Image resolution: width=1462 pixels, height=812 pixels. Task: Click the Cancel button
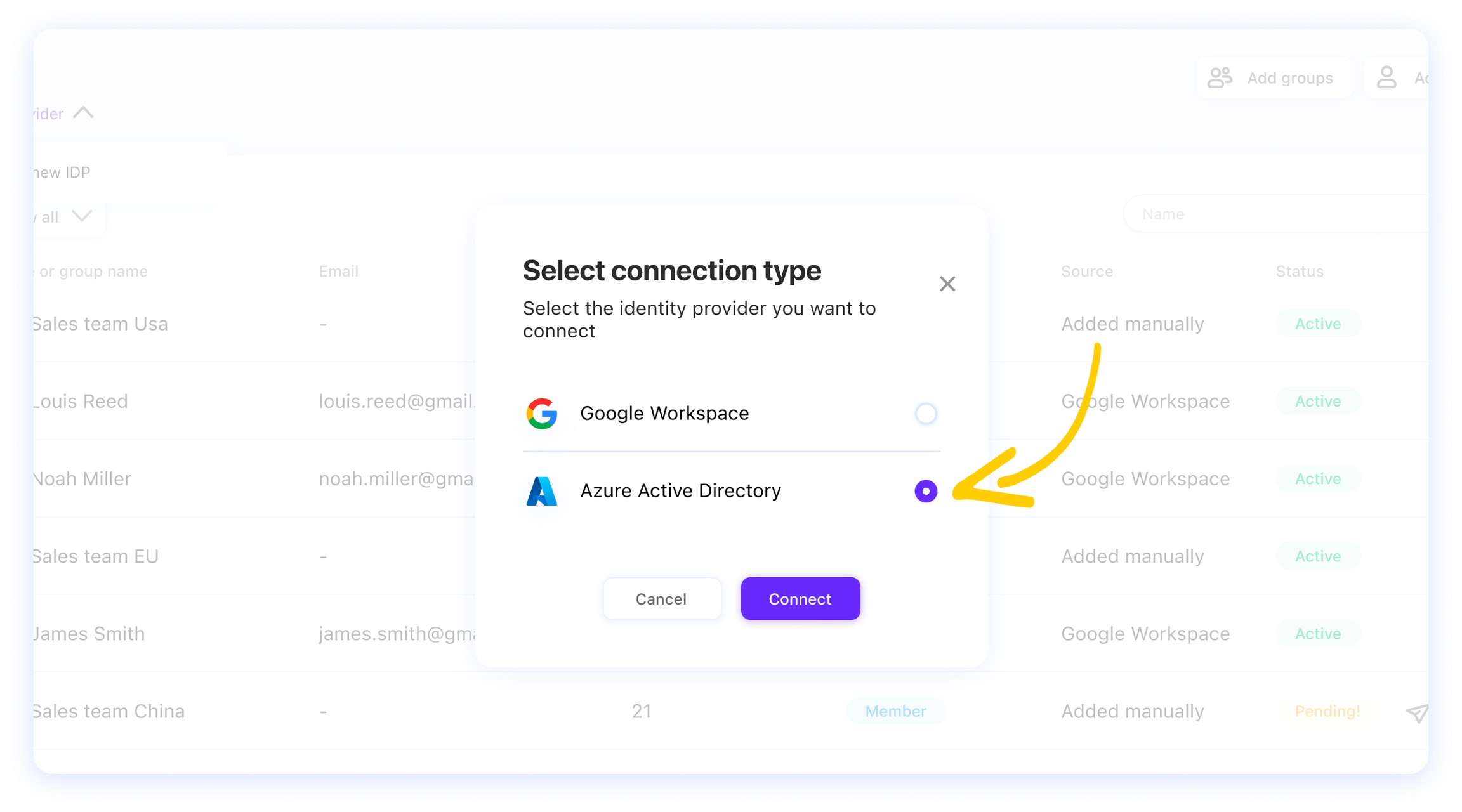click(x=661, y=599)
